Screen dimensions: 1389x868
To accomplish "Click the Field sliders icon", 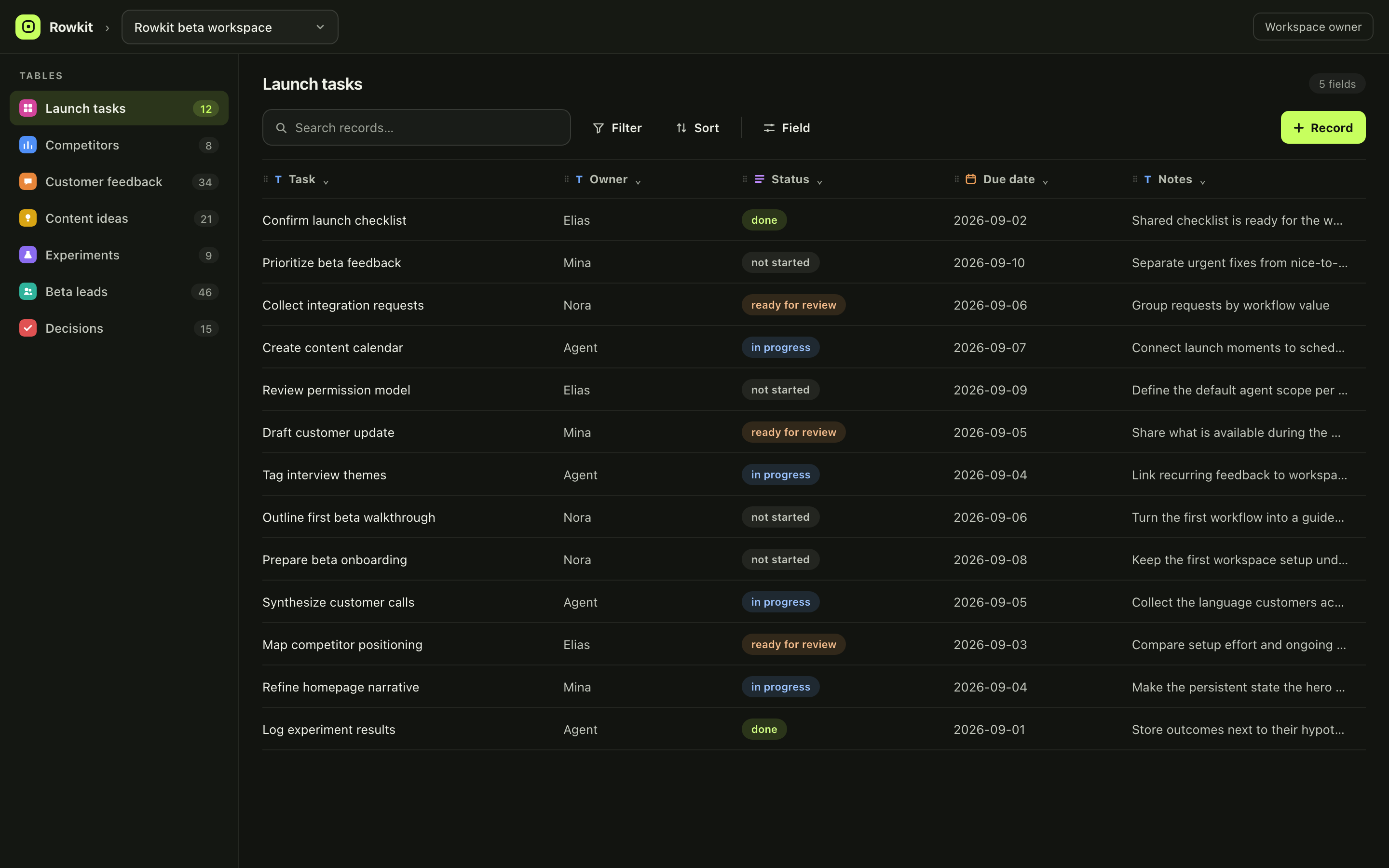I will (x=769, y=128).
